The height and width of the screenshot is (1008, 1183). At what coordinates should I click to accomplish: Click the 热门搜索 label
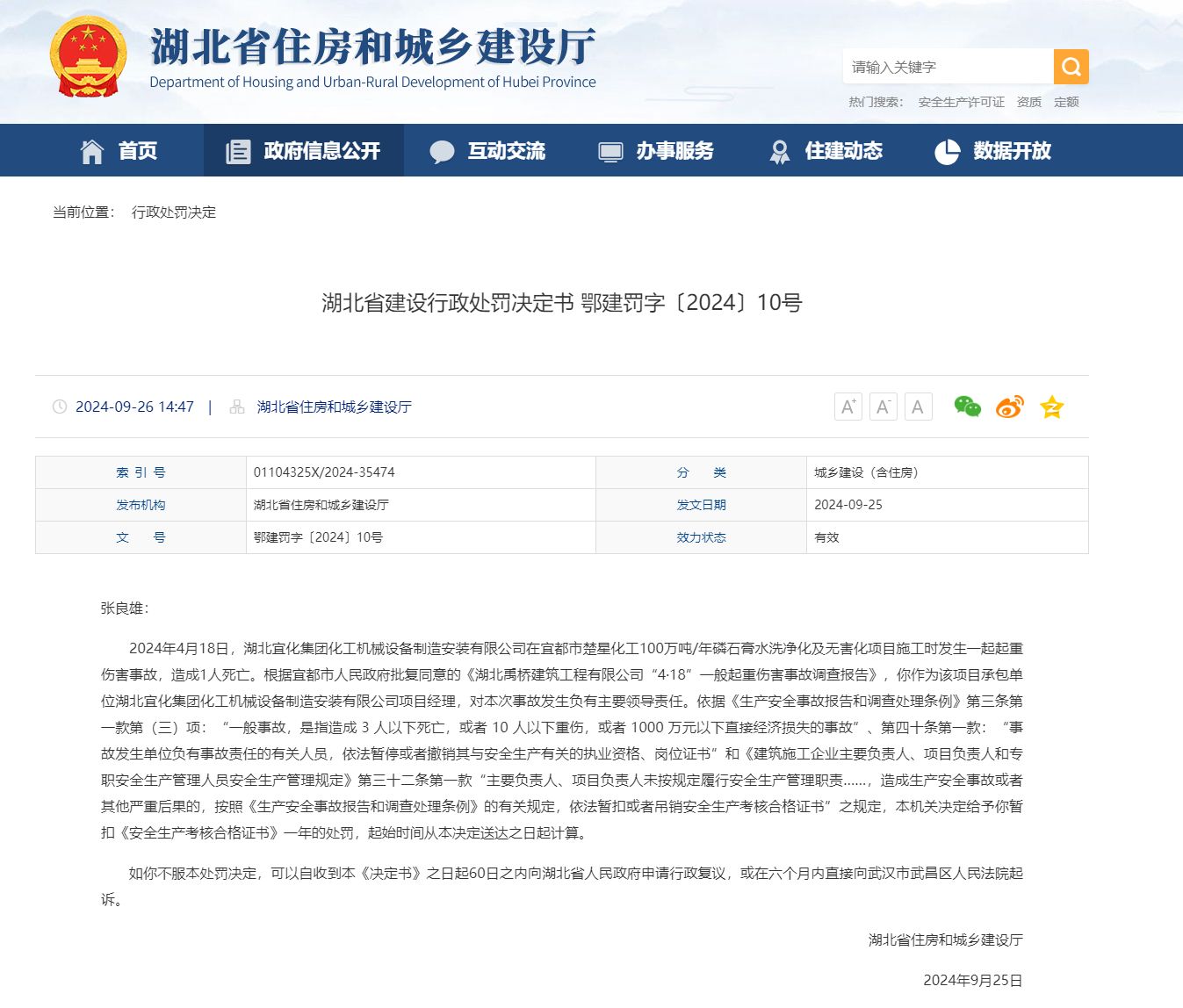coord(876,102)
